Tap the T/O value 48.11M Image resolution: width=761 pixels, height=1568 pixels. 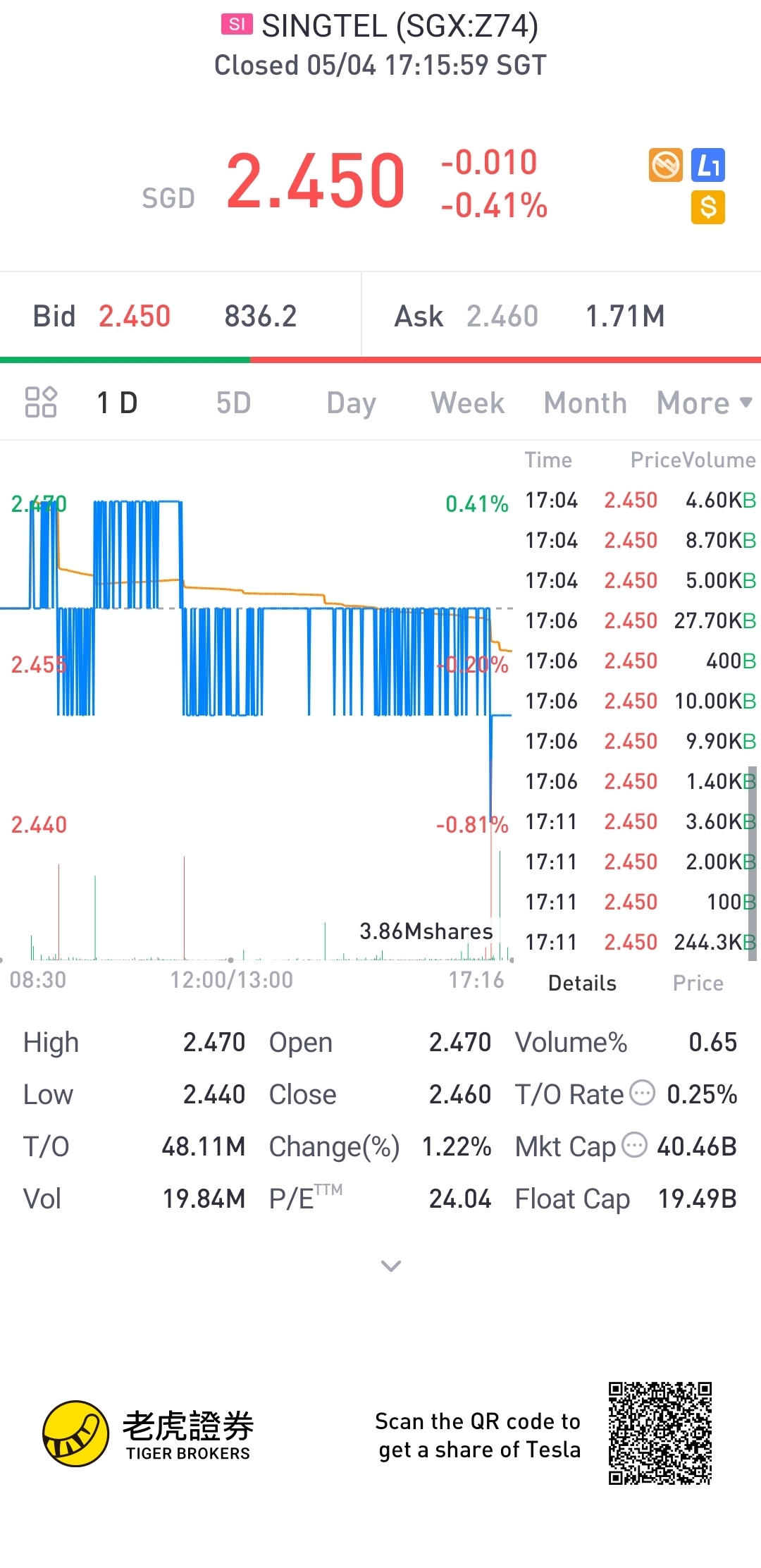click(x=204, y=1146)
